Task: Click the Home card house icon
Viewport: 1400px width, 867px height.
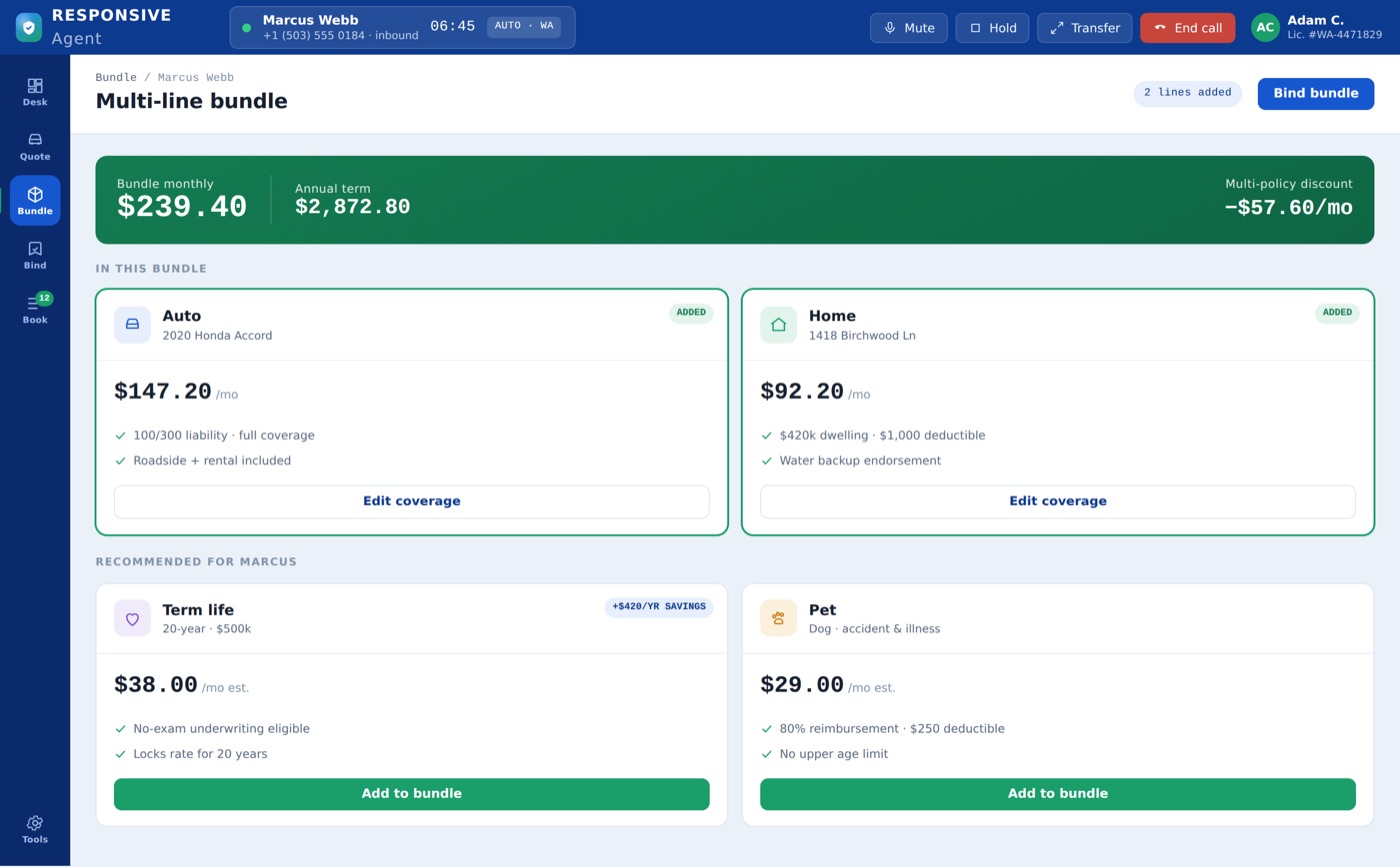Action: click(778, 324)
